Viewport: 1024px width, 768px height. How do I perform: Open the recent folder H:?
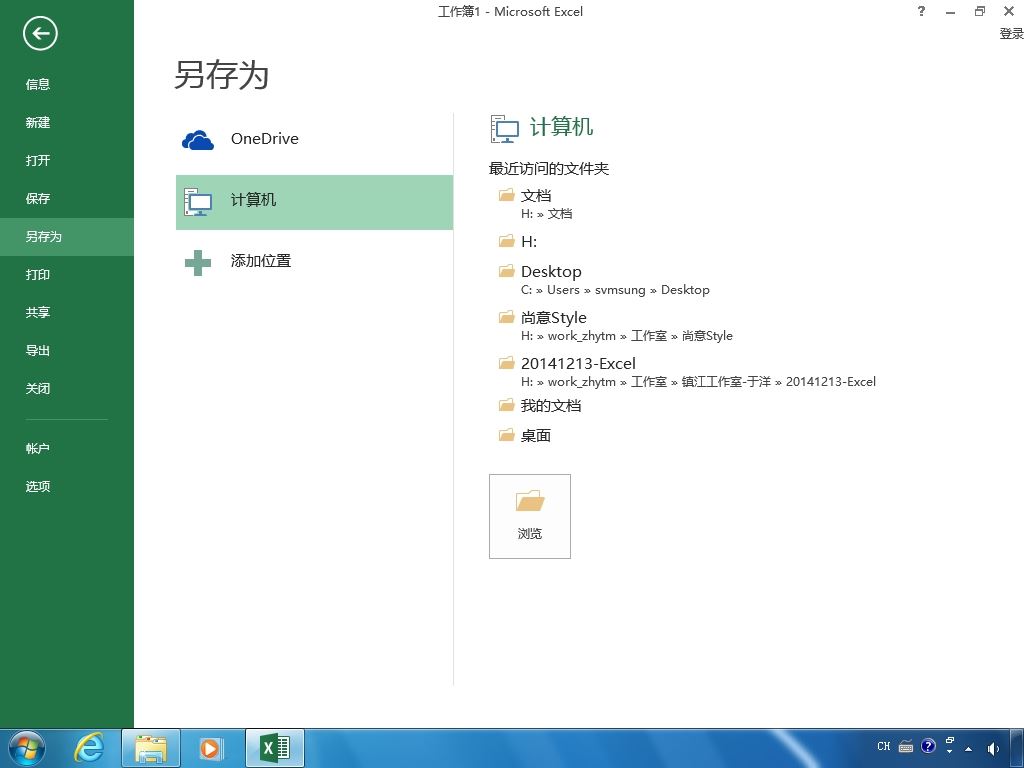(529, 242)
